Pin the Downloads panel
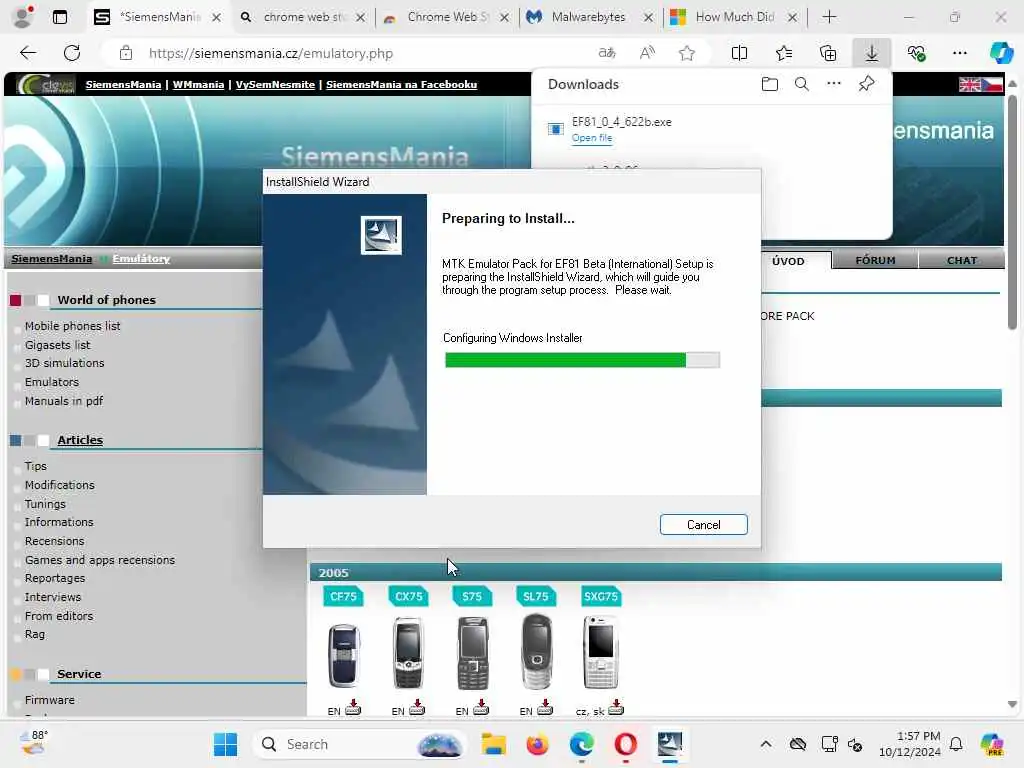1024x768 pixels. 866,84
